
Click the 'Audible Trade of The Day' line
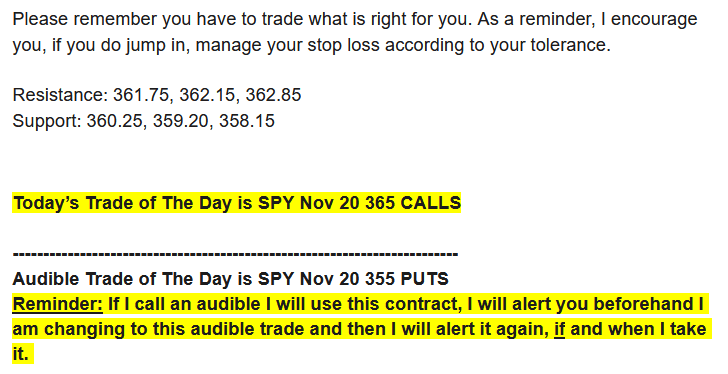point(231,279)
